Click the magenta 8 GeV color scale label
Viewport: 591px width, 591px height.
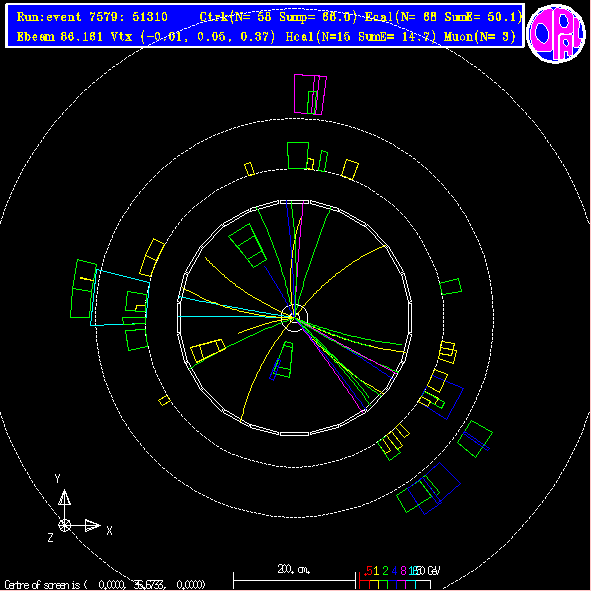403,571
